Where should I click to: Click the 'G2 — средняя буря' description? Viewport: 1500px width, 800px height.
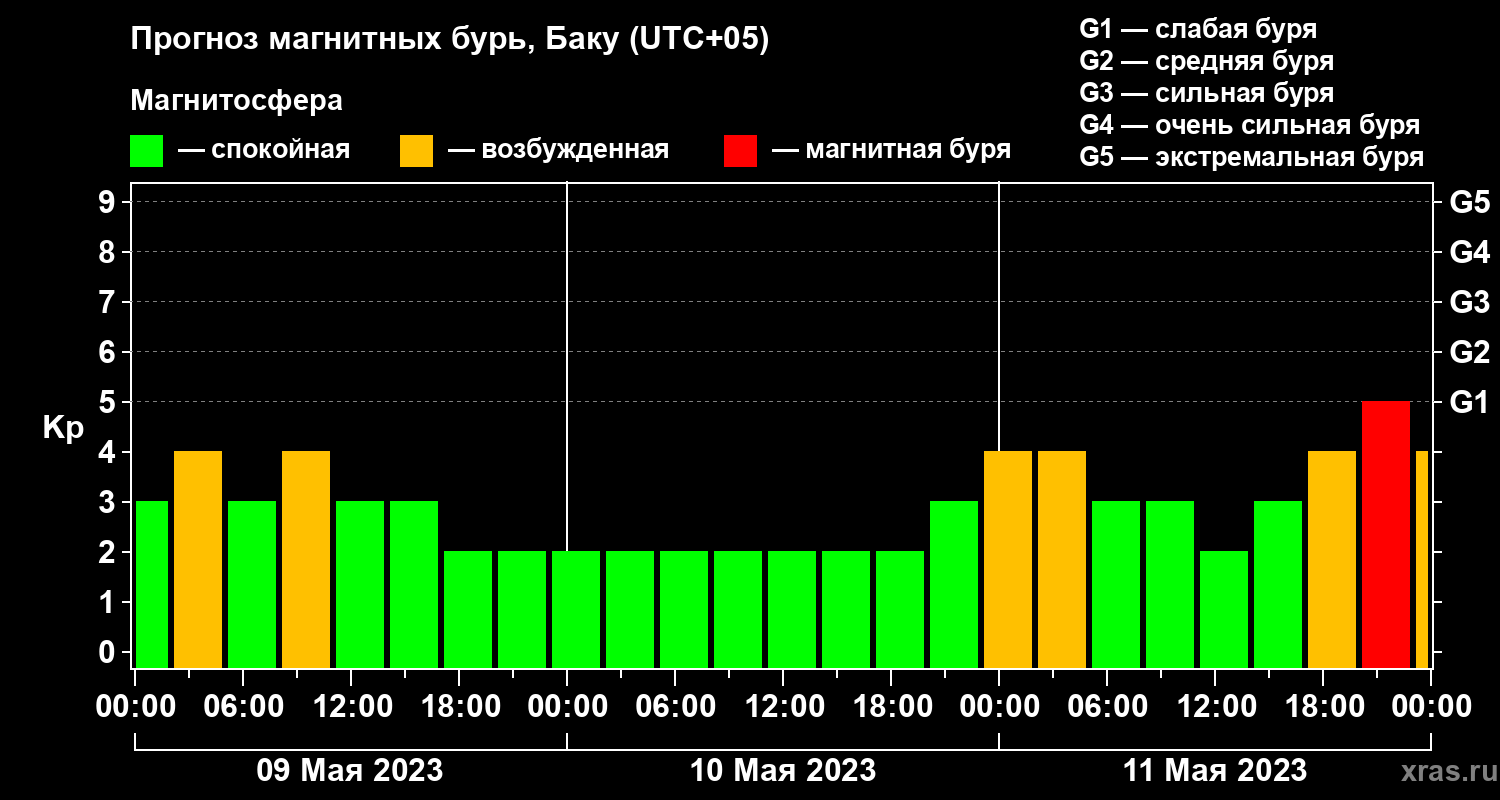point(1206,61)
